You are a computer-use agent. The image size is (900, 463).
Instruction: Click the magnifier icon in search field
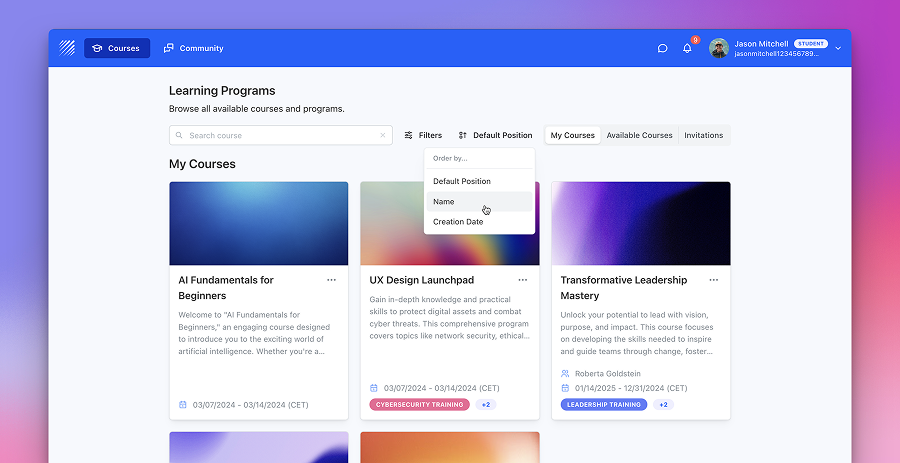(179, 135)
